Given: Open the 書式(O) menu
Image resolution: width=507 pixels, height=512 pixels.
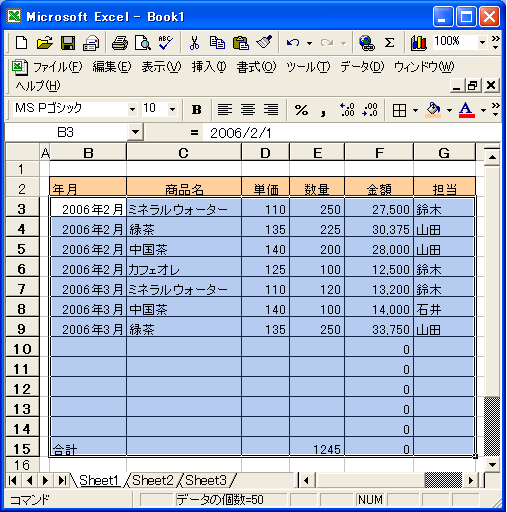Looking at the screenshot, I should click(256, 67).
